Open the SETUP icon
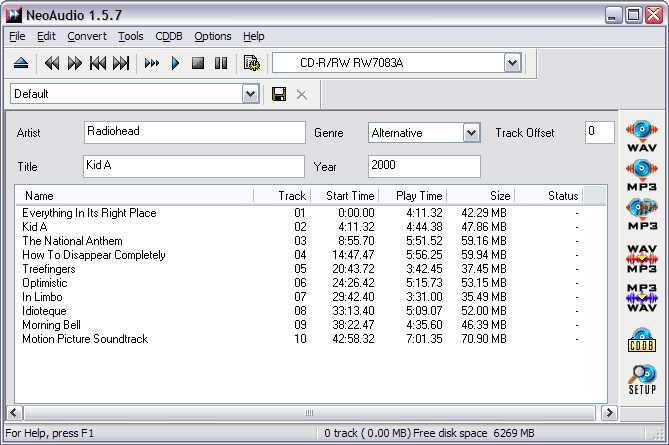The width and height of the screenshot is (669, 445). point(642,379)
